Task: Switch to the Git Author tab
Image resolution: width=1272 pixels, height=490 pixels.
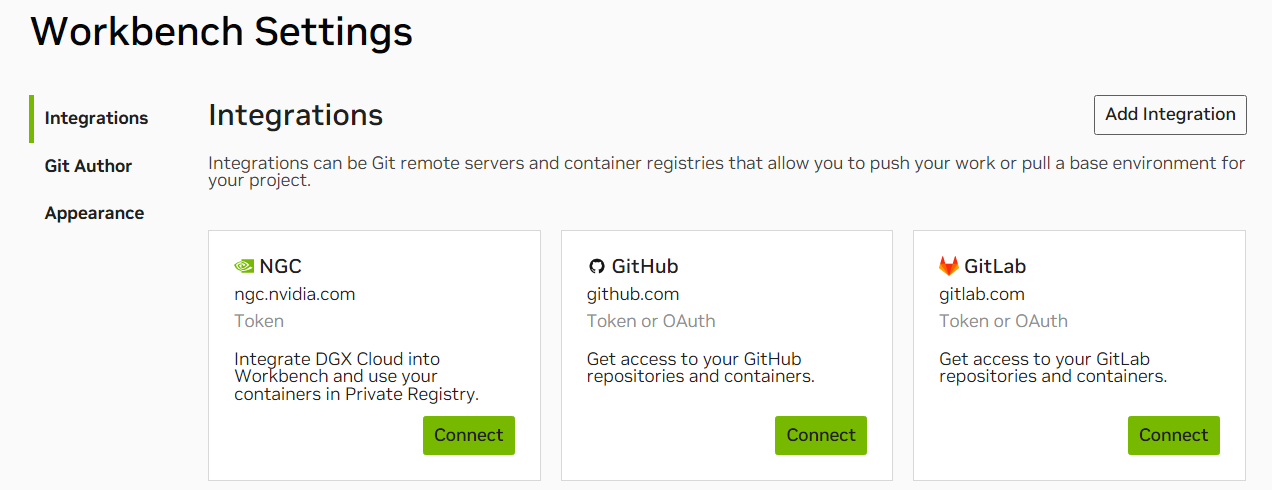Action: tap(88, 166)
